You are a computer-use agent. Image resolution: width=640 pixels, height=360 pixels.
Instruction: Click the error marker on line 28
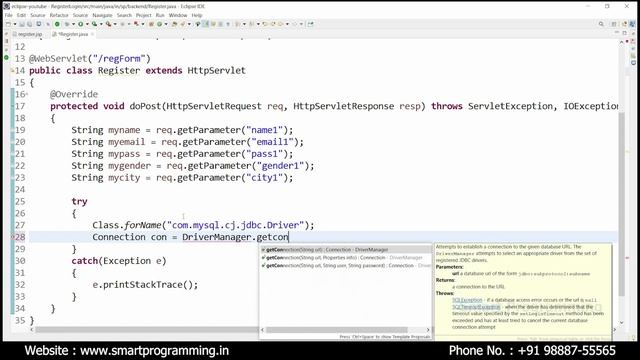coord(13,237)
